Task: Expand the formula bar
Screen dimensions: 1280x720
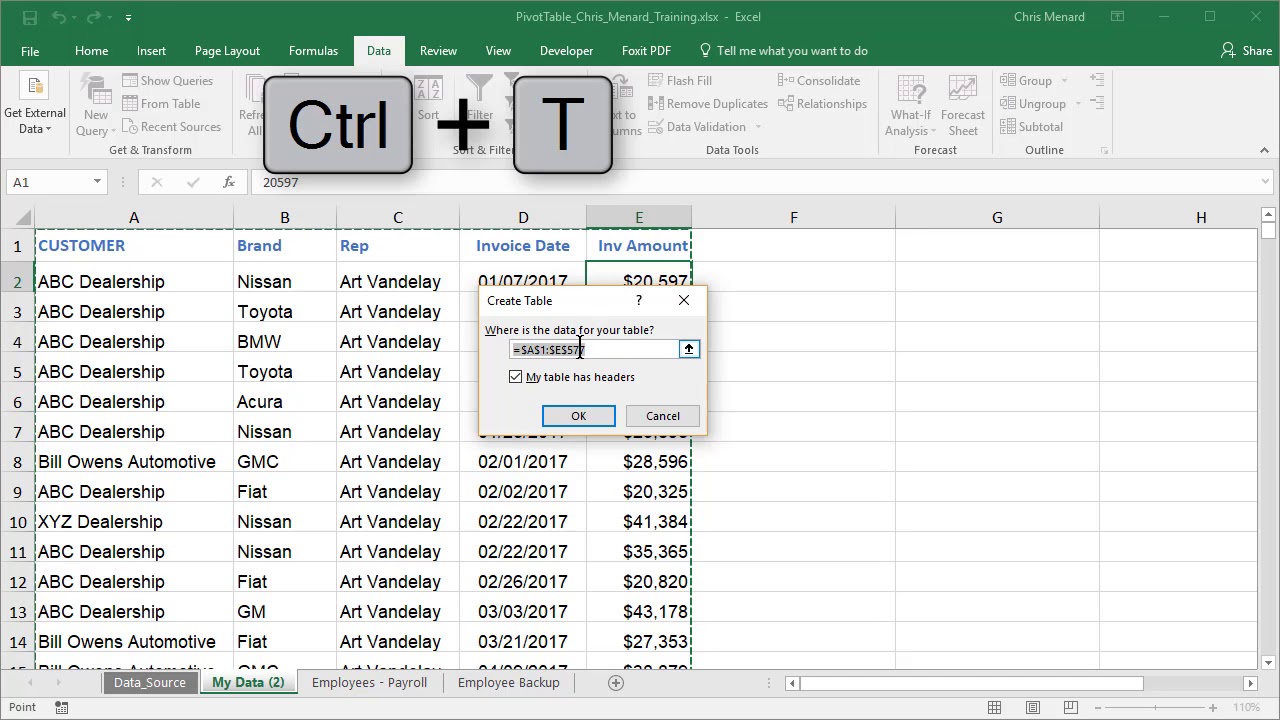Action: 1266,182
